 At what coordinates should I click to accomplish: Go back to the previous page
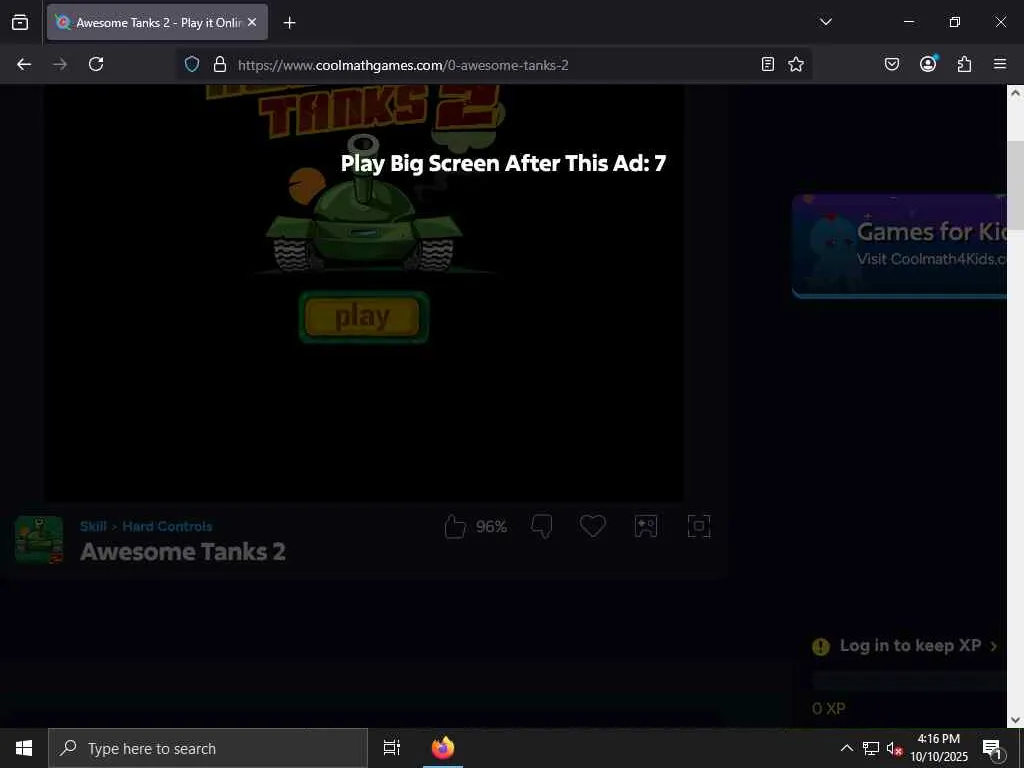point(24,64)
